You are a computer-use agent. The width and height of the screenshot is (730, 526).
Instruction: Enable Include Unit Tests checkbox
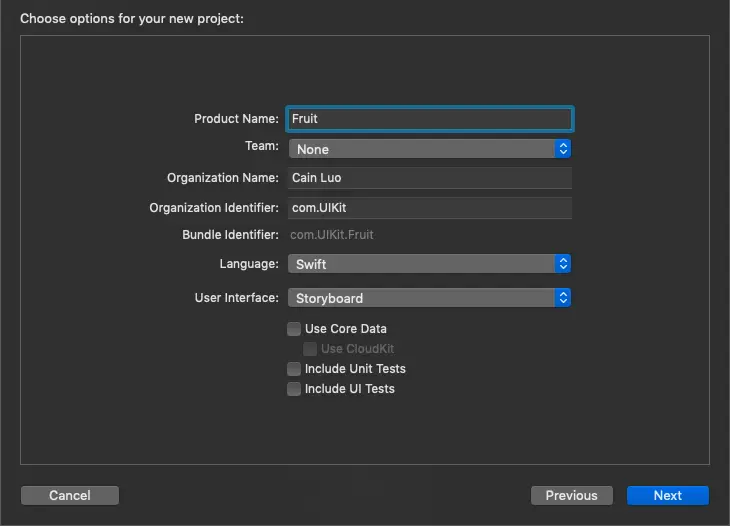(294, 369)
